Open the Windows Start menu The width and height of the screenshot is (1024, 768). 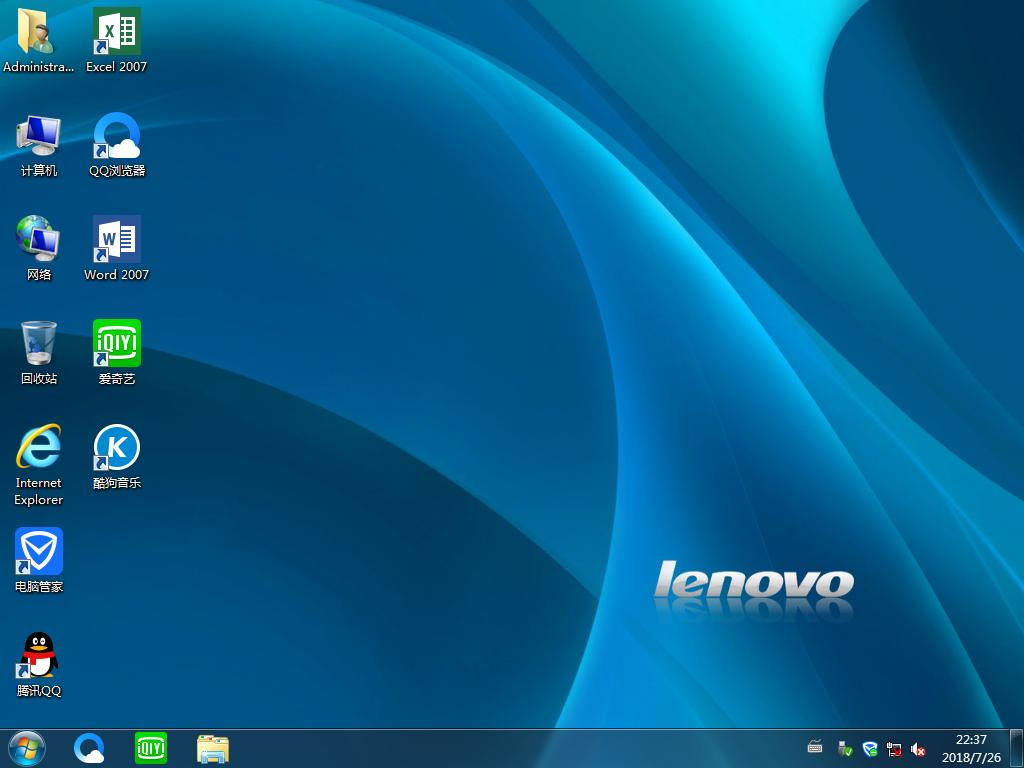[x=26, y=748]
